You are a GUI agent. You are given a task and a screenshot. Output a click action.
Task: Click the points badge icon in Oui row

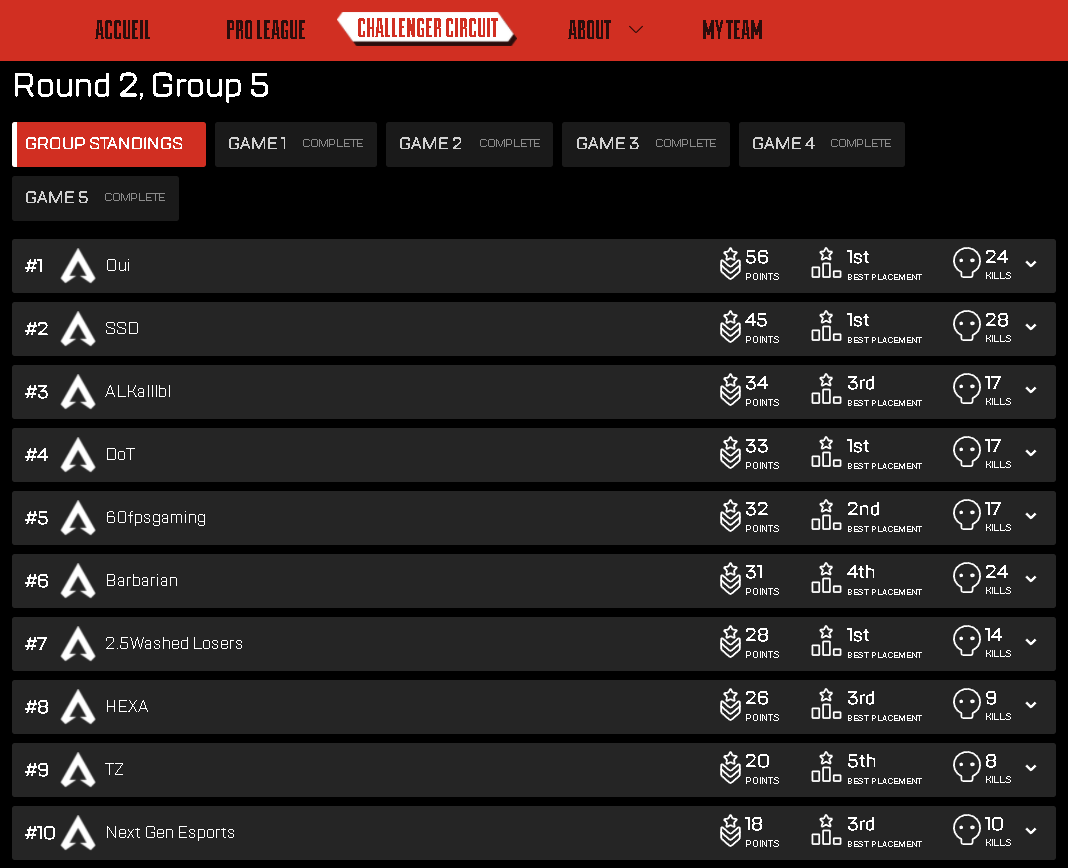click(x=730, y=264)
